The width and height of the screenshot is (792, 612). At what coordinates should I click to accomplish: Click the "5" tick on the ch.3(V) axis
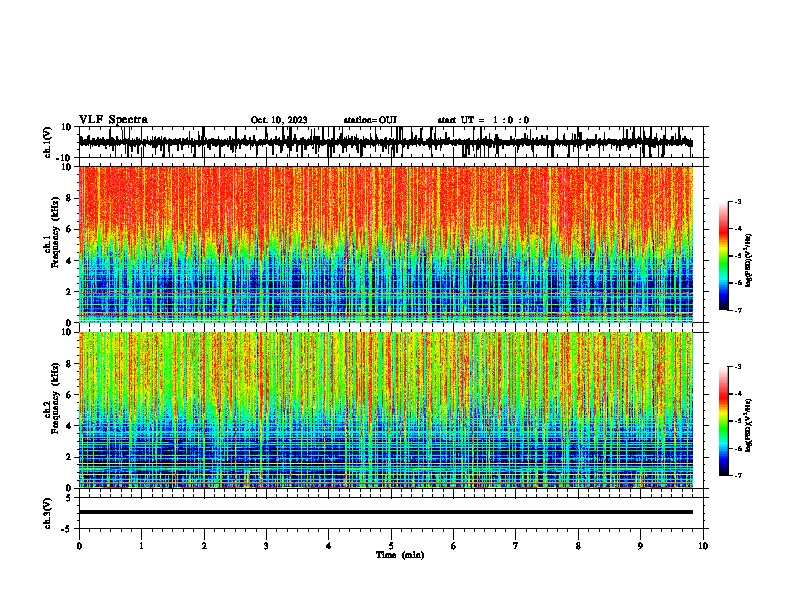click(70, 498)
